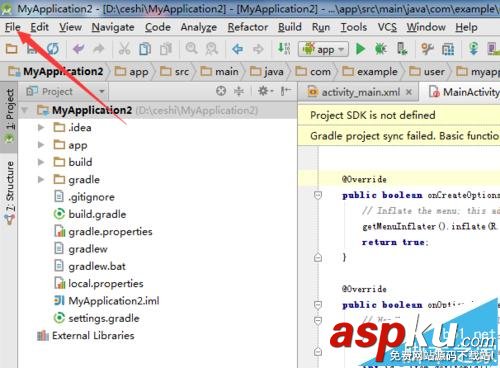Click the Hide Project panel icon

click(x=285, y=91)
